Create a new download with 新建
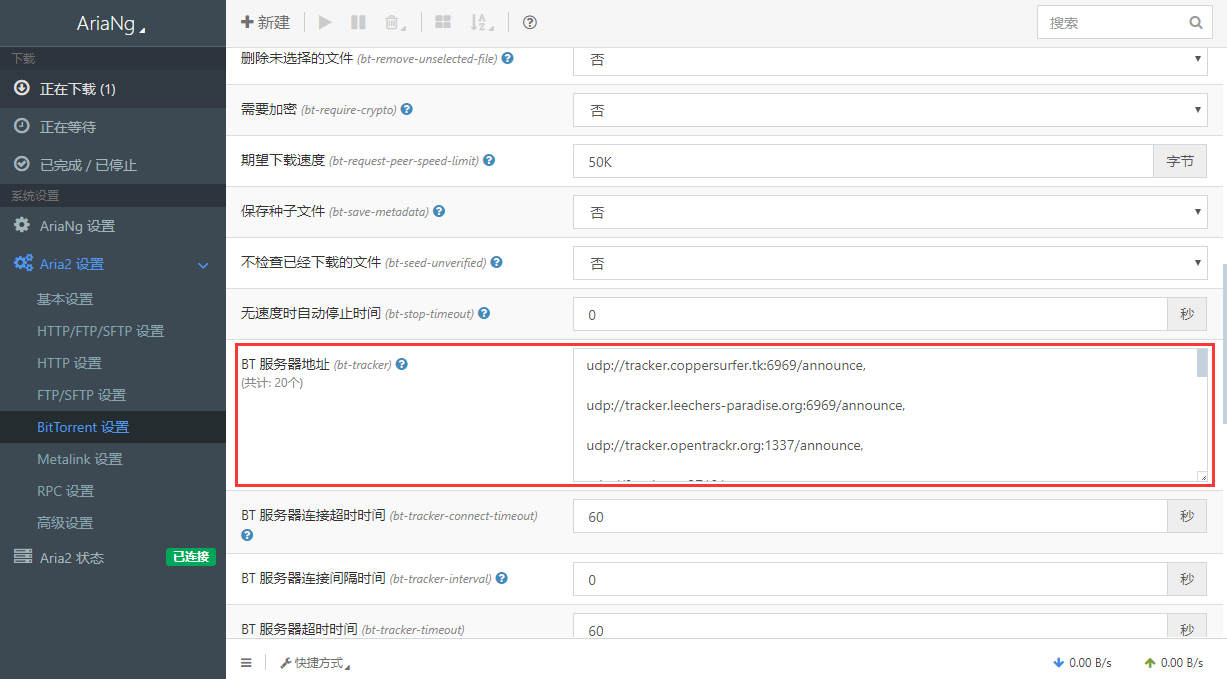Image resolution: width=1227 pixels, height=679 pixels. [x=265, y=21]
